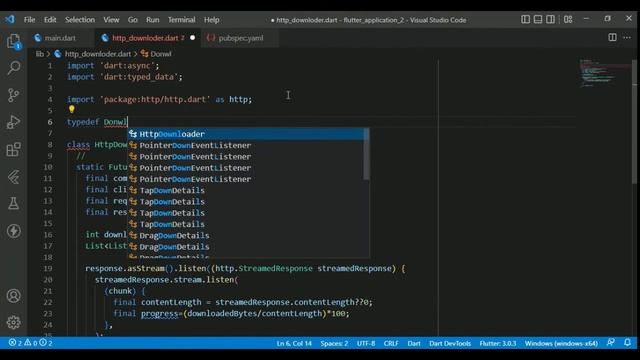Click line number 19 in the gutter
The width and height of the screenshot is (640, 360).
pyautogui.click(x=48, y=269)
